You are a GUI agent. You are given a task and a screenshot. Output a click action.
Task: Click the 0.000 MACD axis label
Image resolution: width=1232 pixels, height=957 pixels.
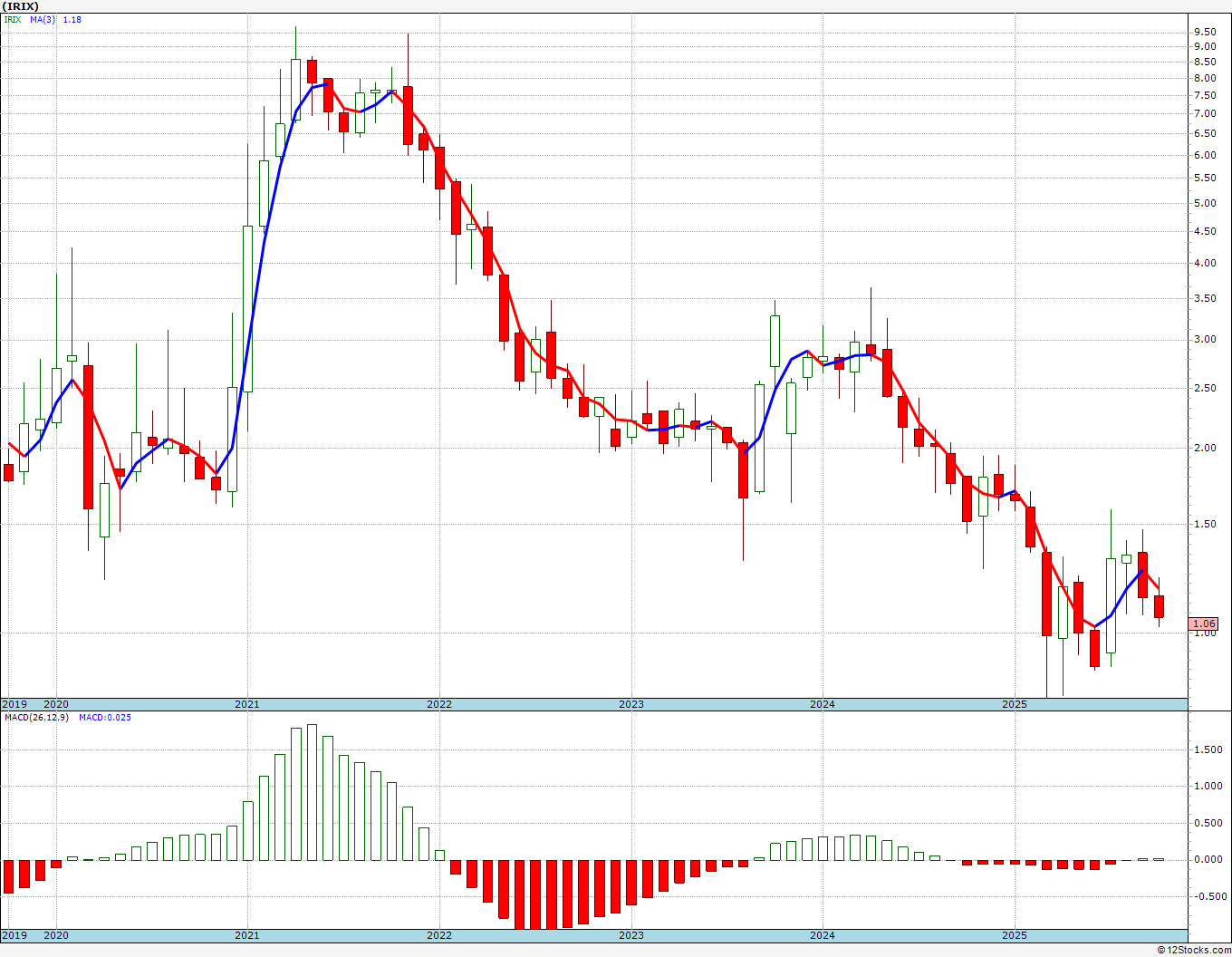tap(1207, 859)
